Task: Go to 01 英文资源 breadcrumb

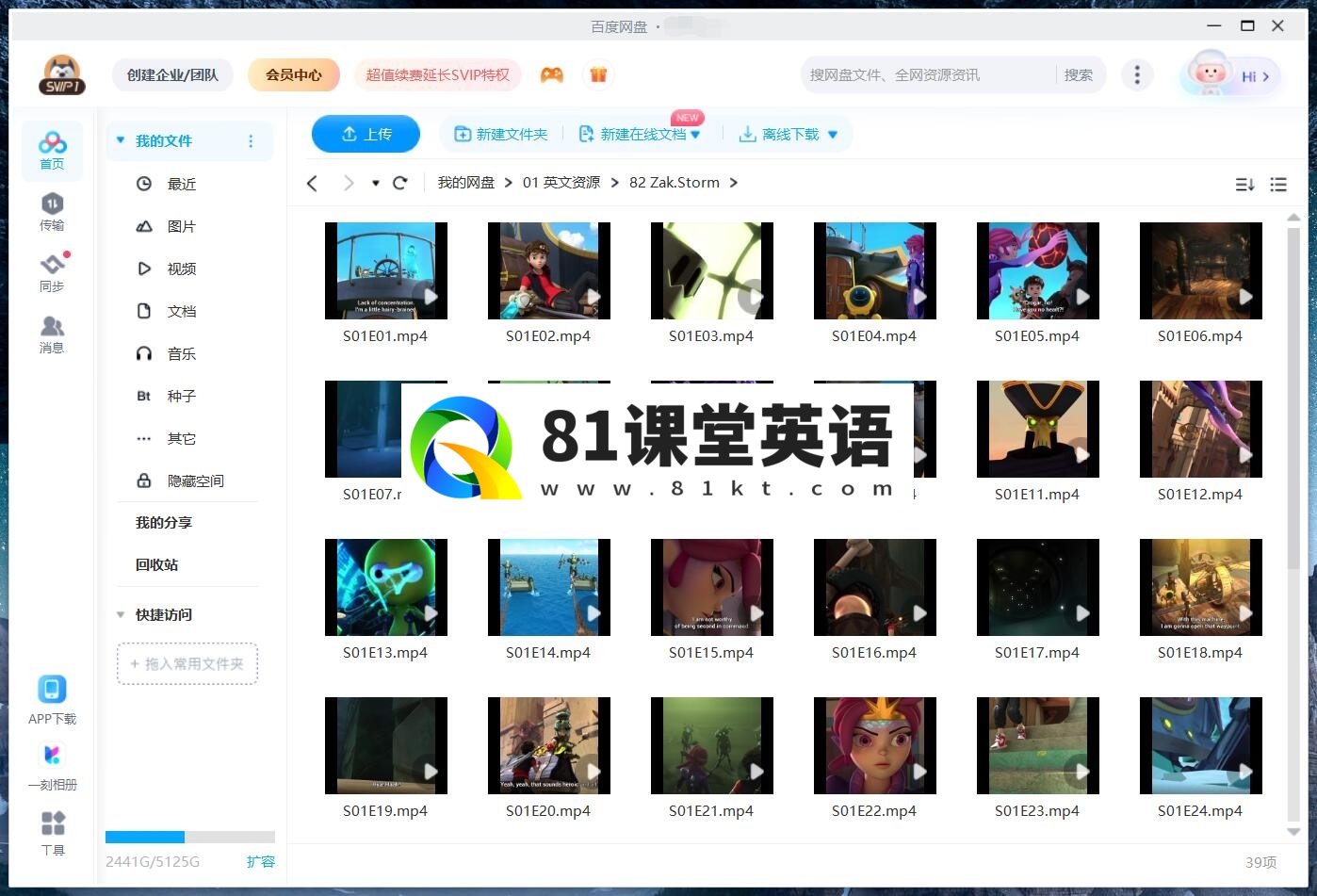Action: click(561, 183)
